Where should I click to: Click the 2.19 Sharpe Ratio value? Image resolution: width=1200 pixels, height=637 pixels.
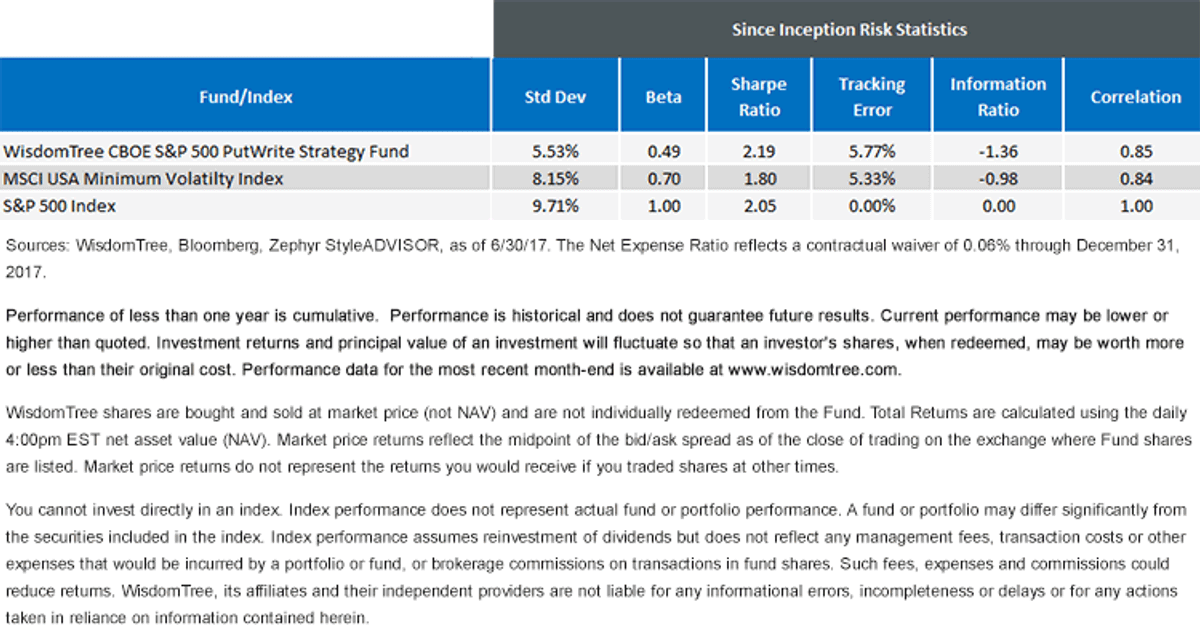tap(758, 152)
